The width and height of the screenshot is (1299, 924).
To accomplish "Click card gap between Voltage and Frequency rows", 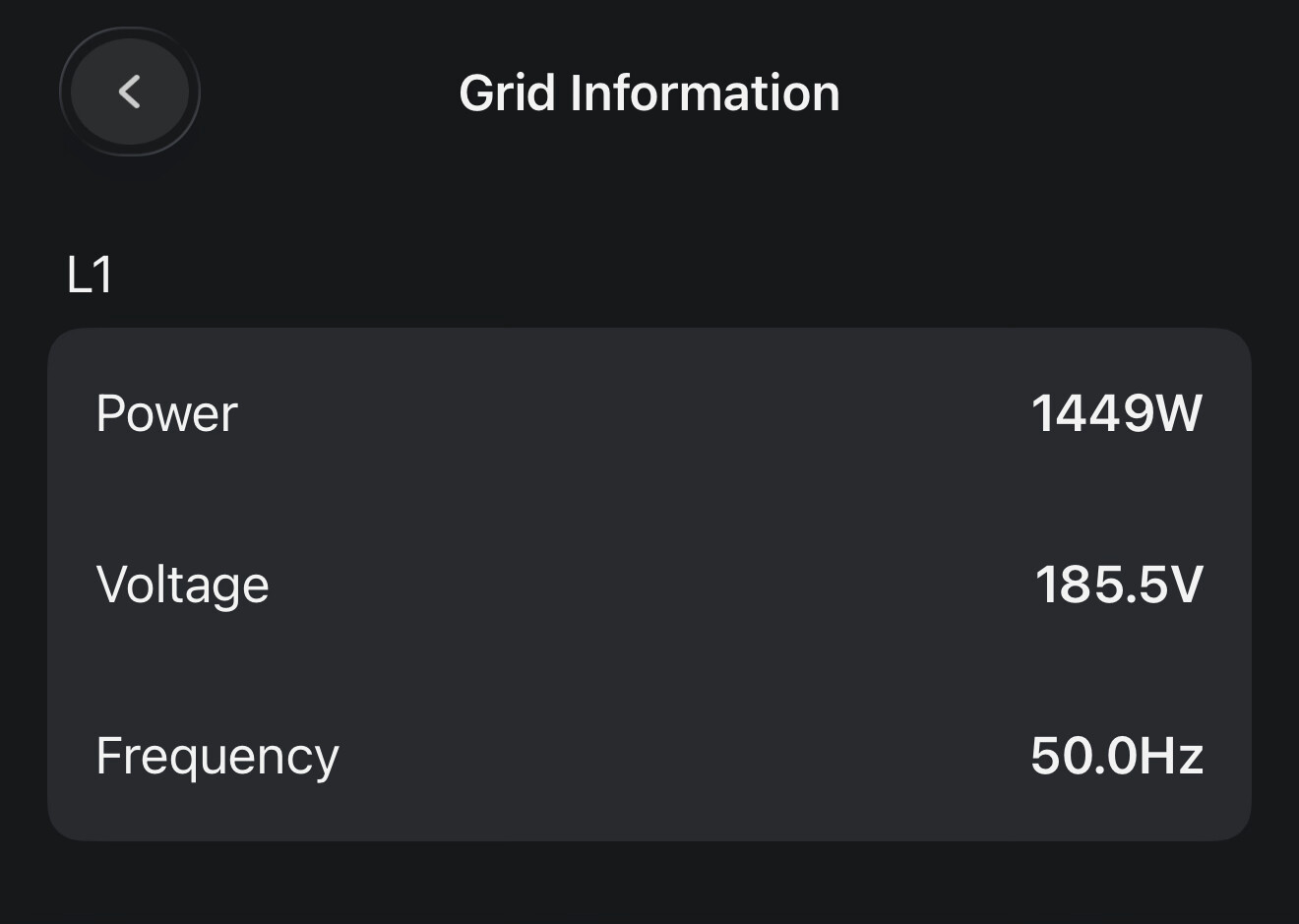I will coord(649,670).
